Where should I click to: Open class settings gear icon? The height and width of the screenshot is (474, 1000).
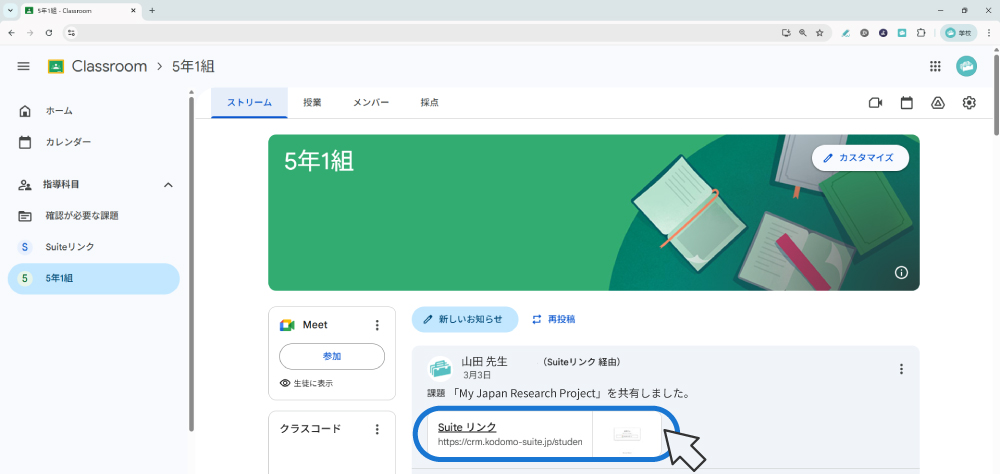969,103
